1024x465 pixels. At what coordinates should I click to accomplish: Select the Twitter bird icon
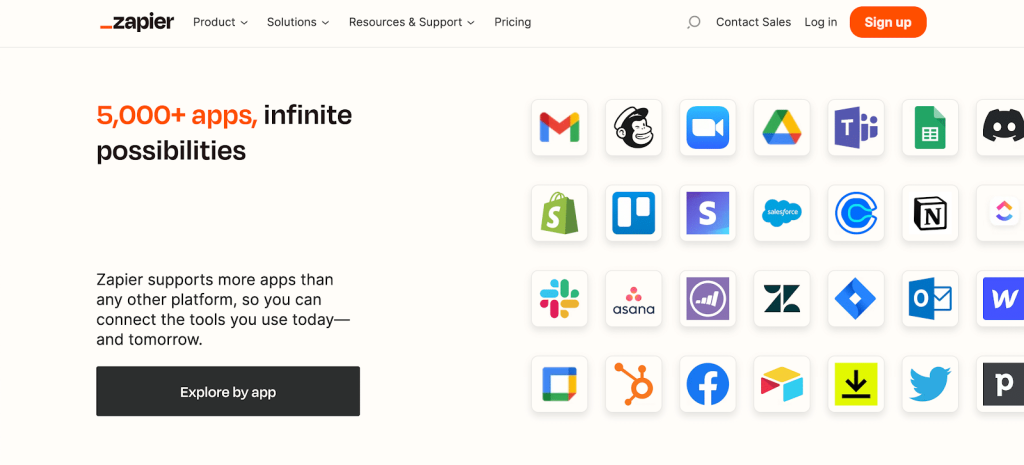(x=930, y=384)
